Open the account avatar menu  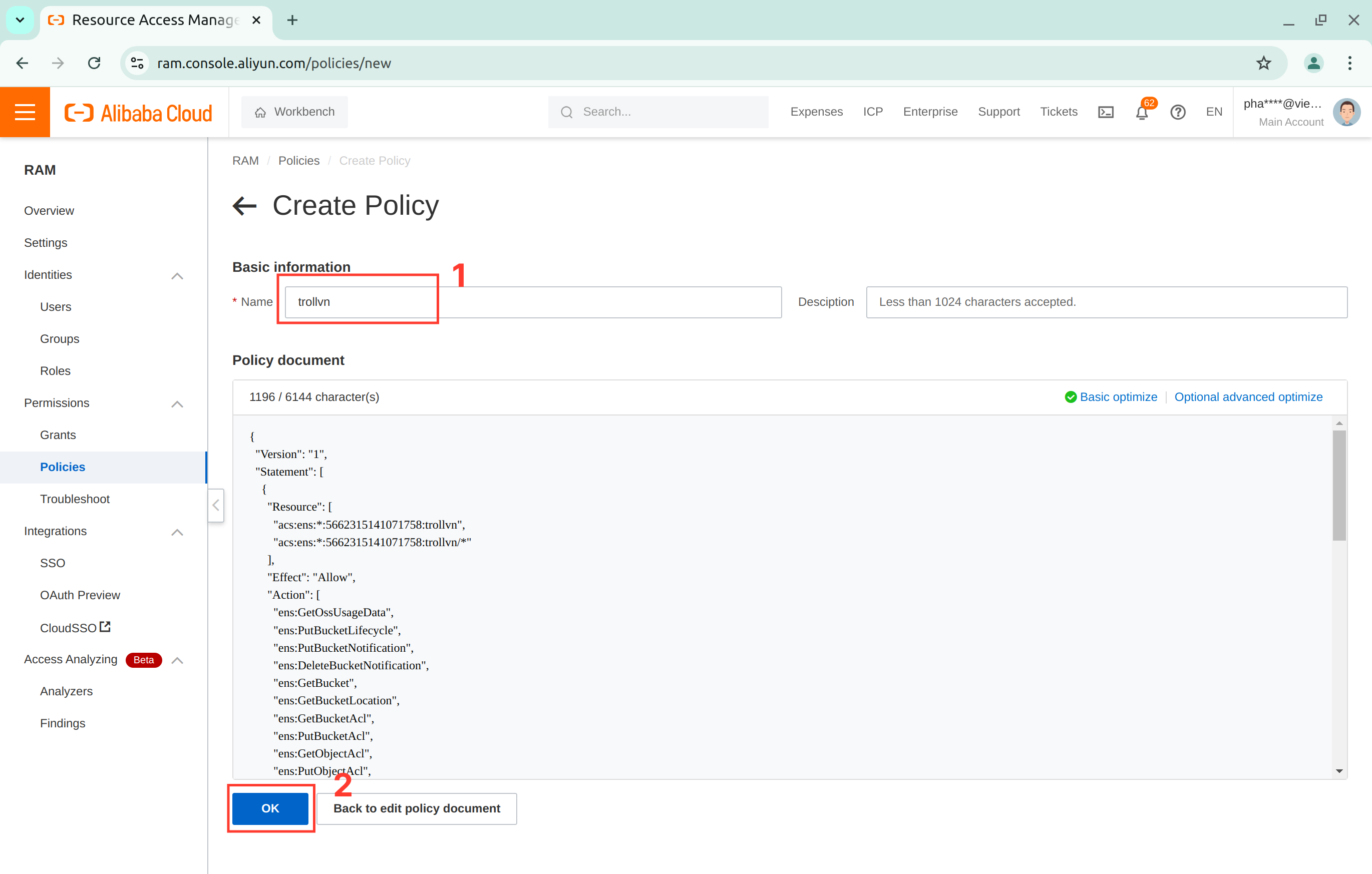point(1346,112)
